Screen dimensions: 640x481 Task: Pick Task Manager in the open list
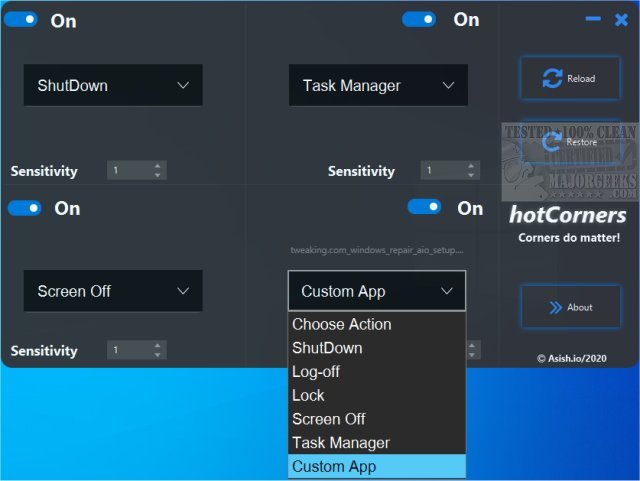point(377,443)
